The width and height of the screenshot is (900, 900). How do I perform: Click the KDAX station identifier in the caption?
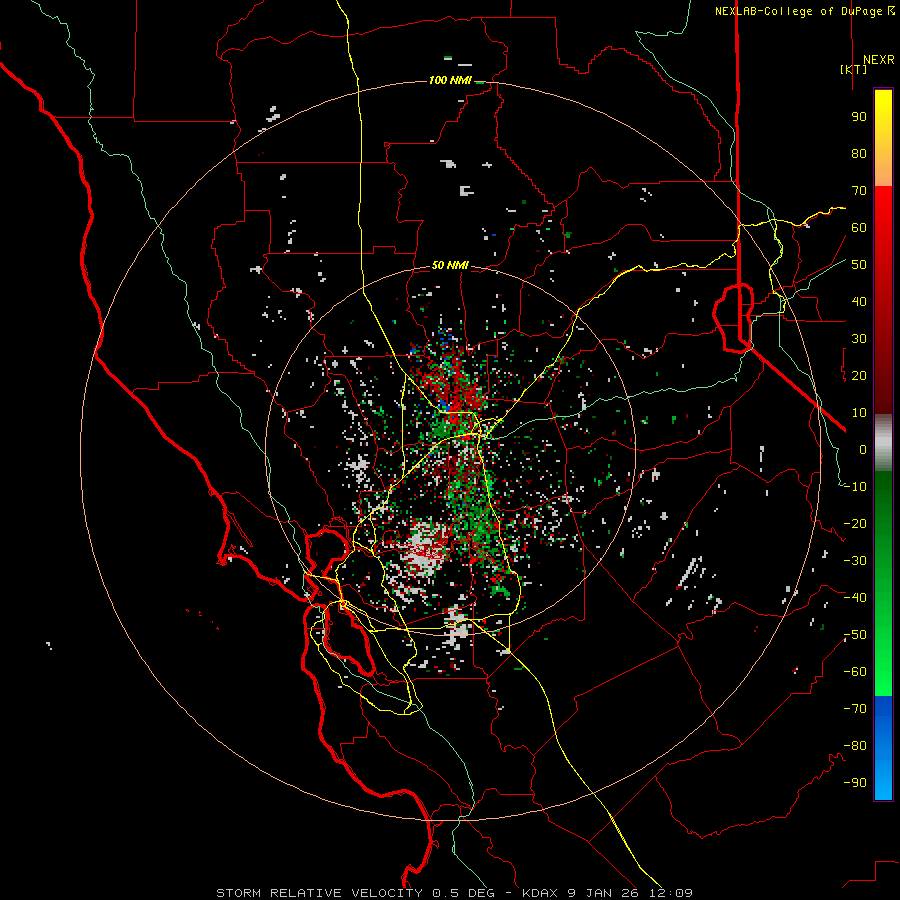pyautogui.click(x=541, y=893)
